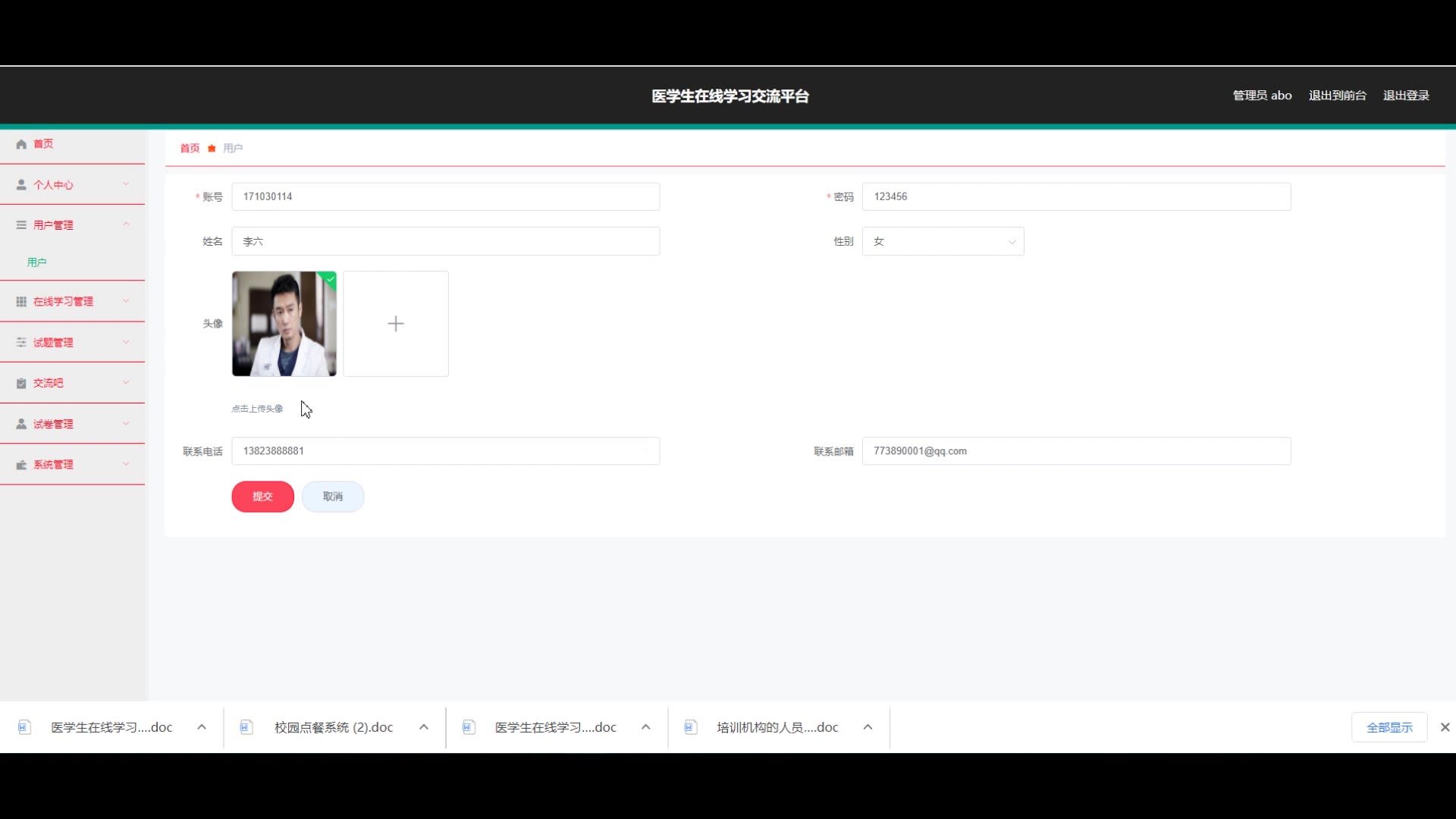This screenshot has height=819, width=1456.
Task: Click the sliders icon beside 试题管理
Action: [x=21, y=343]
